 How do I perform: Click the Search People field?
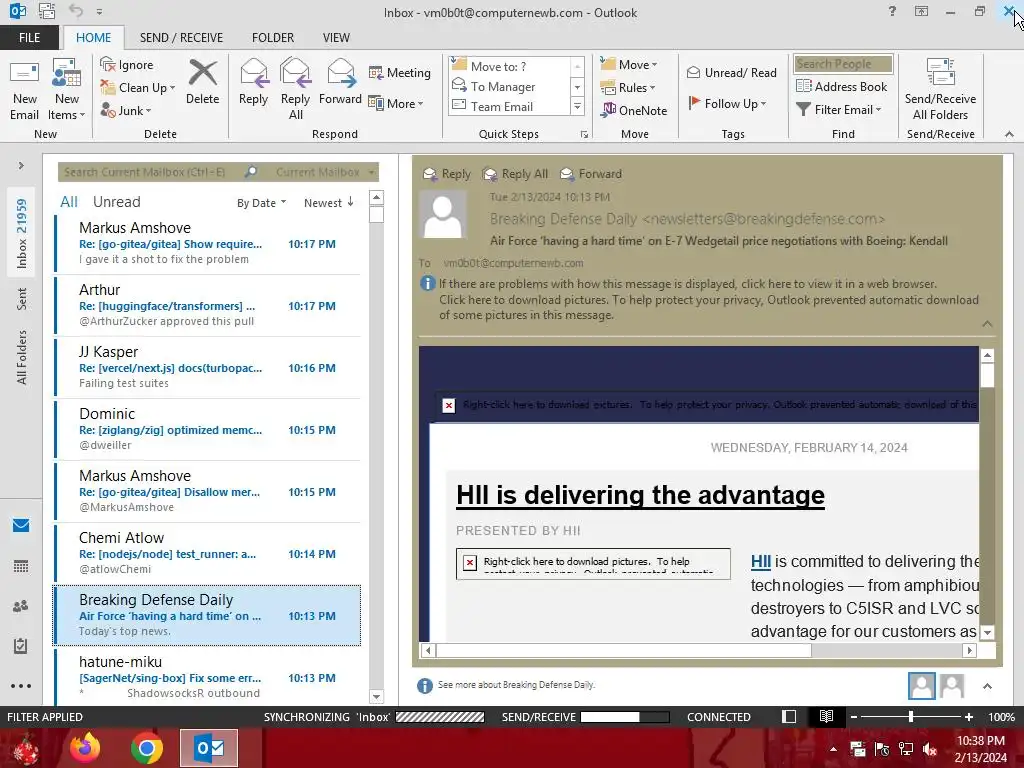[x=842, y=64]
